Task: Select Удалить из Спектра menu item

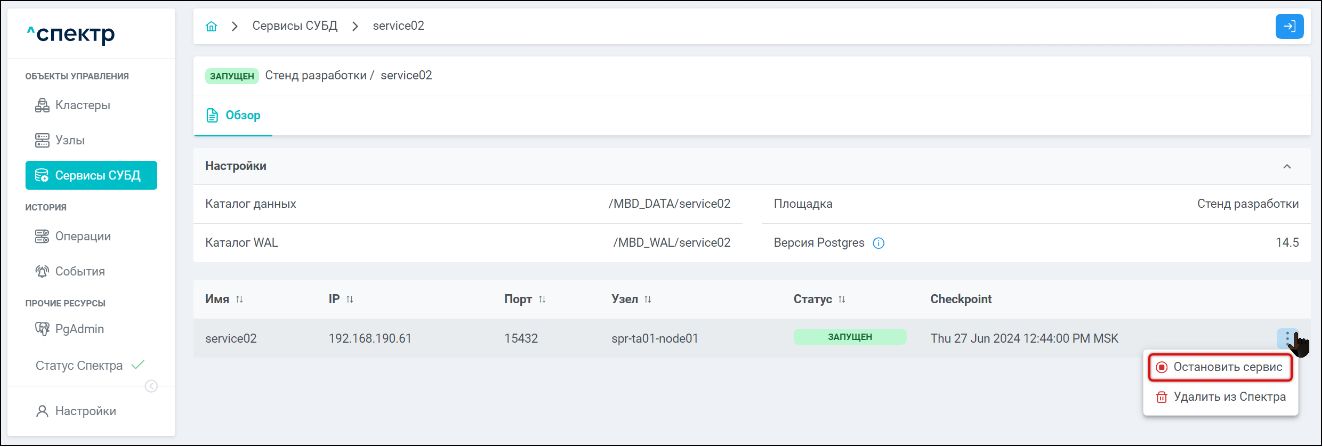Action: click(1222, 397)
